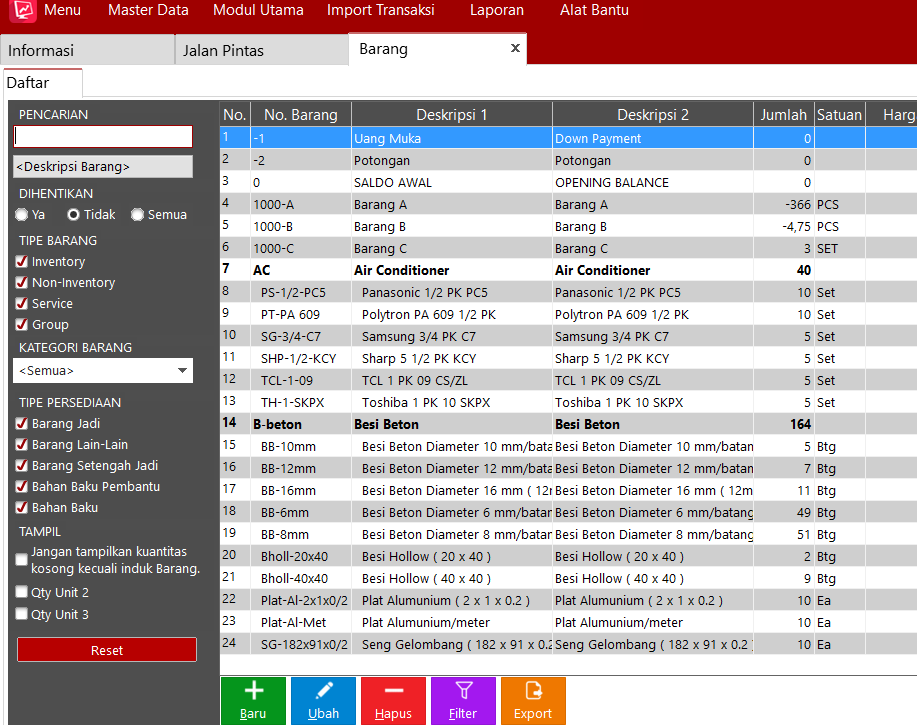Click the application logo icon

coord(23,10)
